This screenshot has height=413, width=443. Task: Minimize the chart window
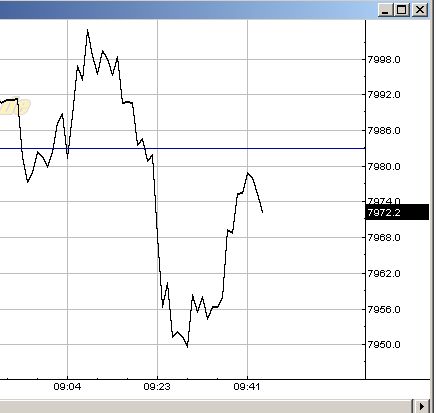(x=385, y=10)
